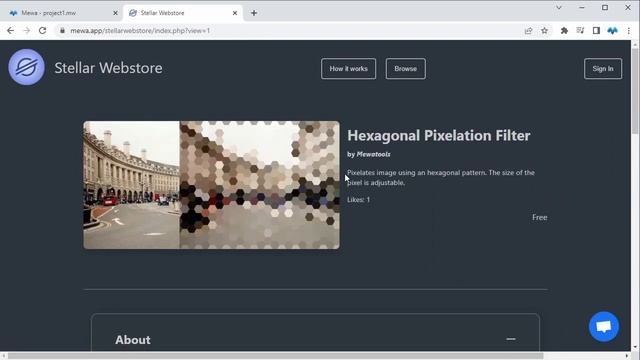Image resolution: width=640 pixels, height=360 pixels.
Task: Toggle the browser side panel
Action: (x=596, y=31)
